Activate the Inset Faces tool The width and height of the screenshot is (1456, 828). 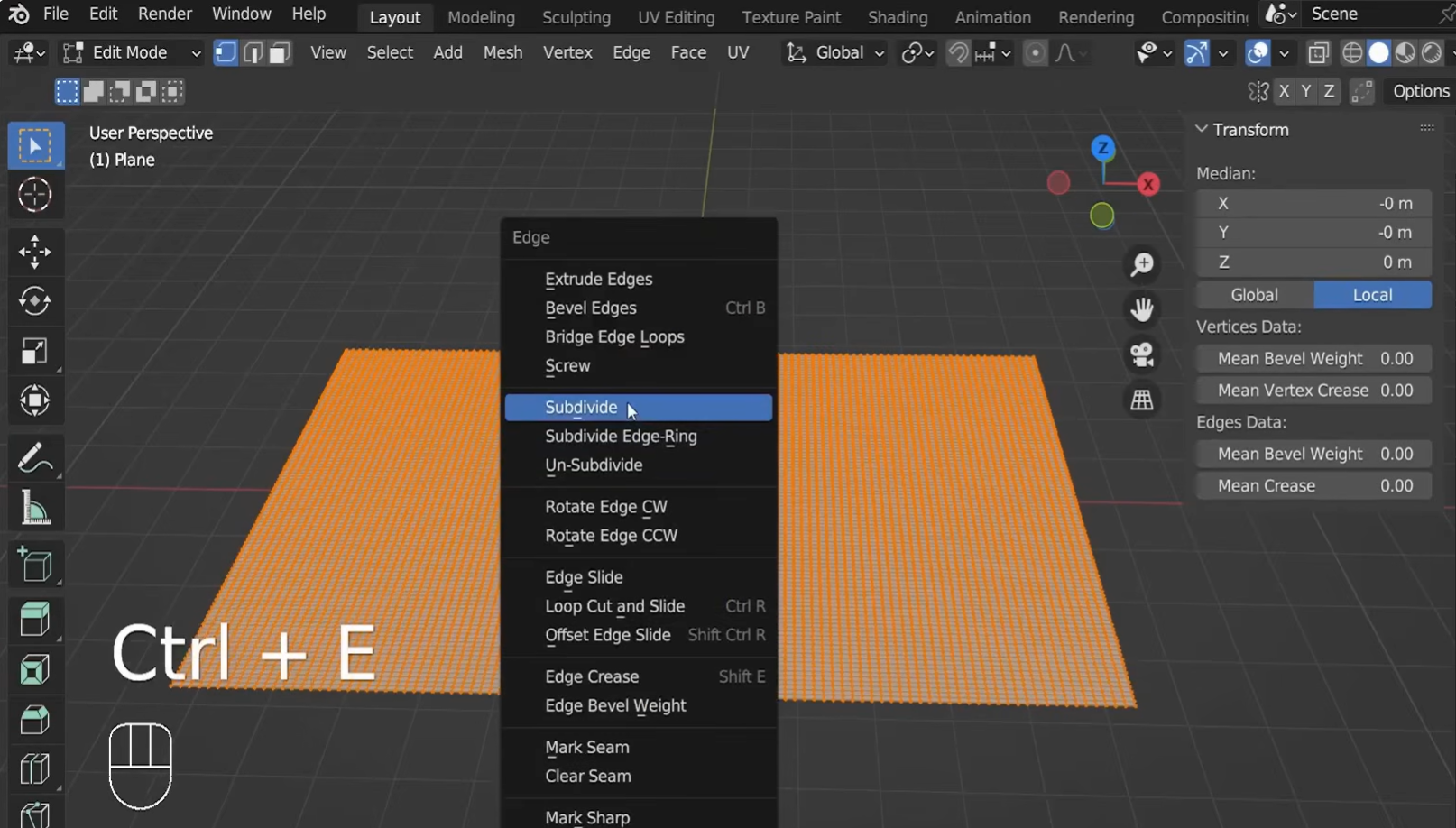[35, 670]
